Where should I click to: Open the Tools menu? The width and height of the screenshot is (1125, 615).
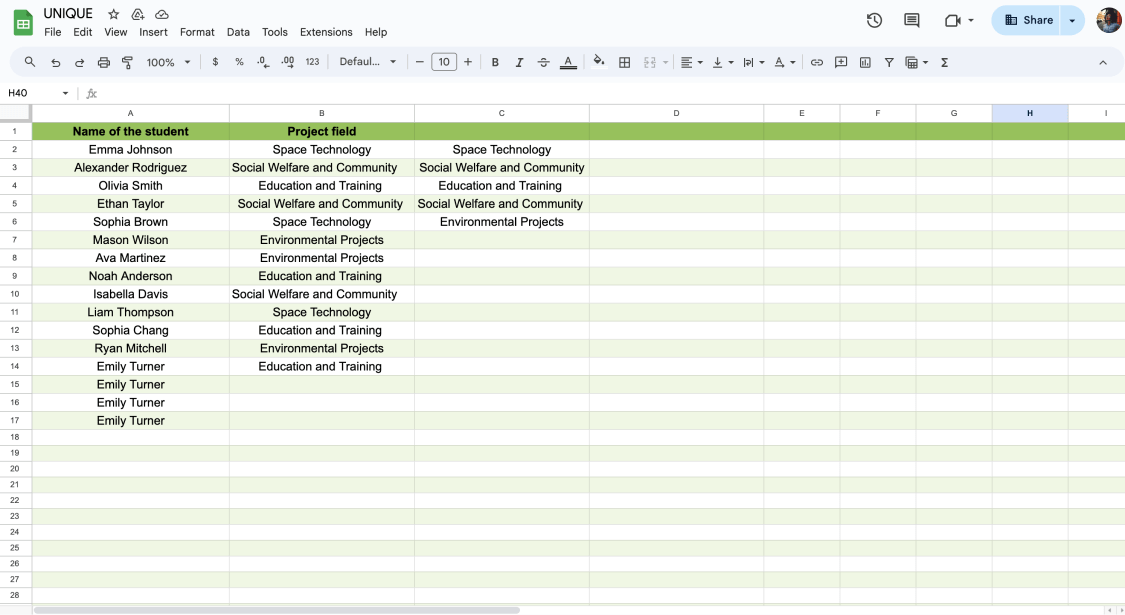[275, 32]
